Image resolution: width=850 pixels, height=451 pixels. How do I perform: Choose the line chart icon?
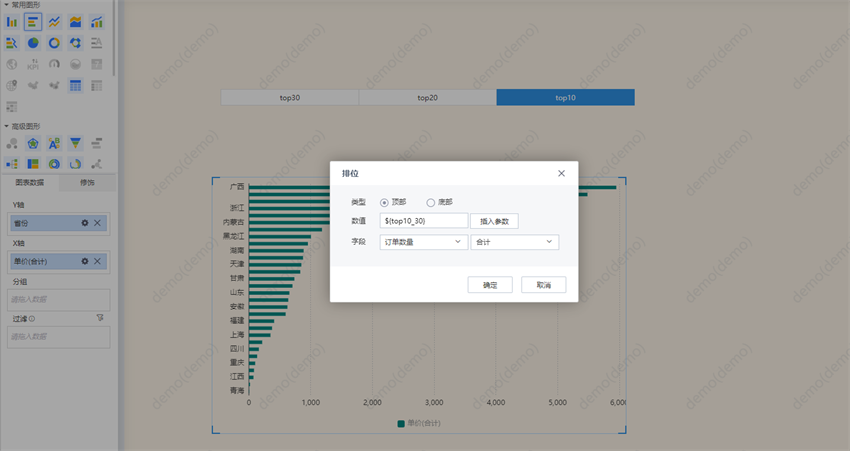pos(54,22)
